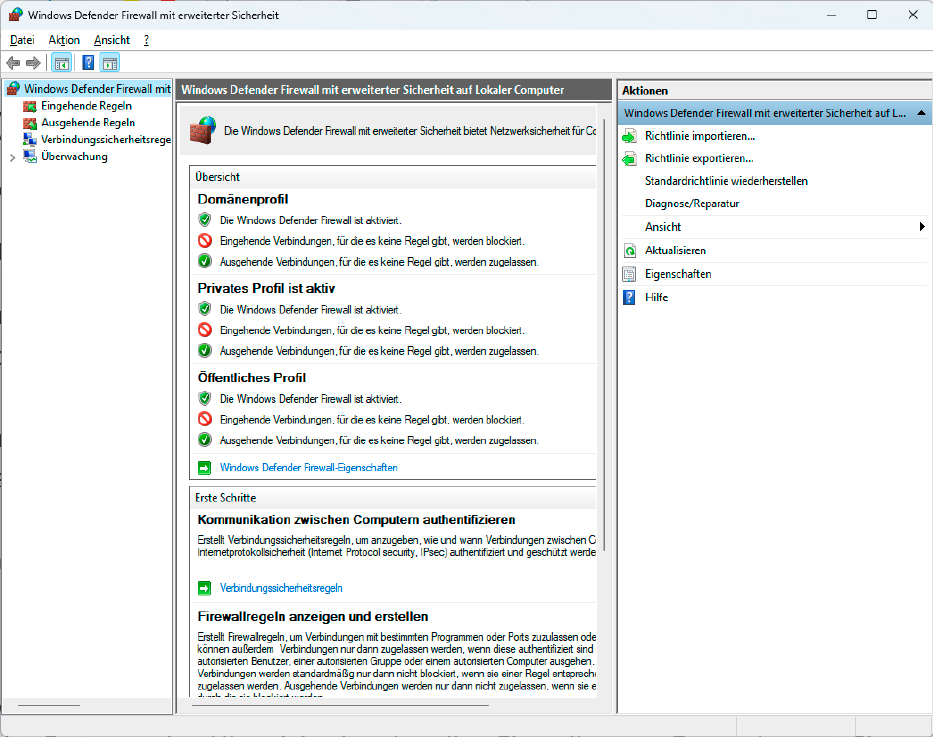Click the shield icon under Domänenprofil

(x=205, y=220)
